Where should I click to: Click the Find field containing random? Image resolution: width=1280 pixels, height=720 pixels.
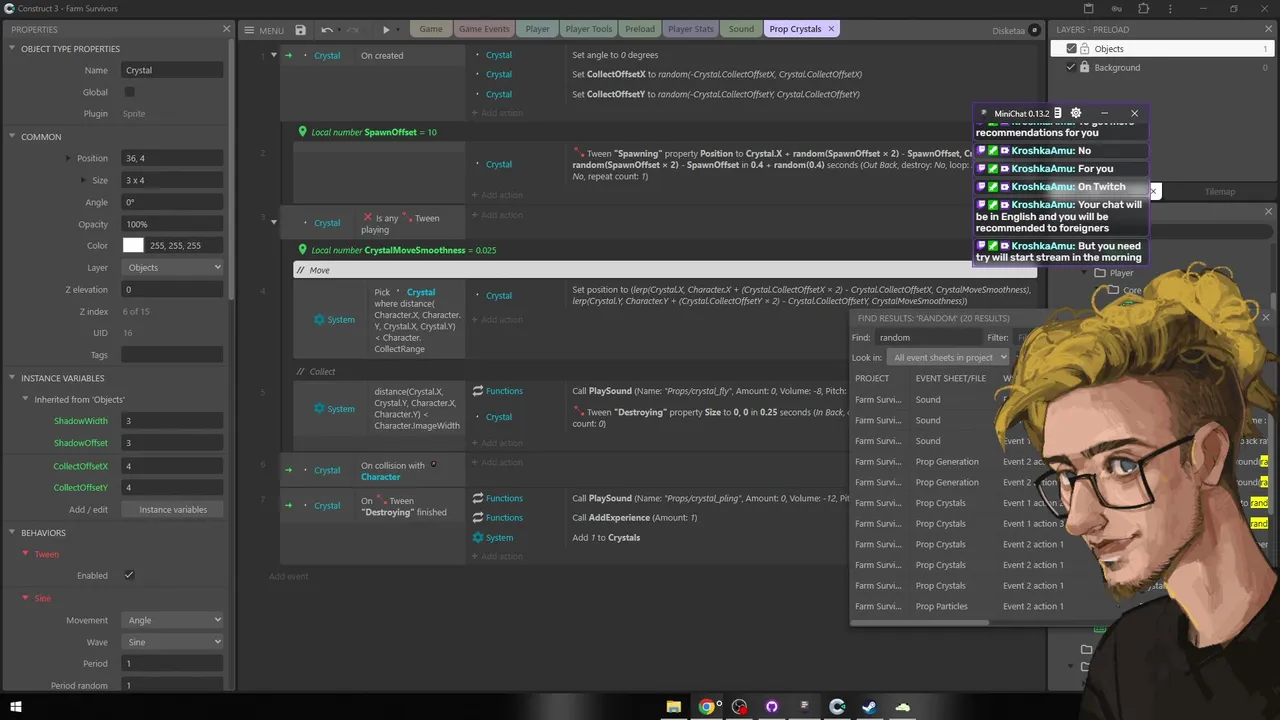point(927,338)
